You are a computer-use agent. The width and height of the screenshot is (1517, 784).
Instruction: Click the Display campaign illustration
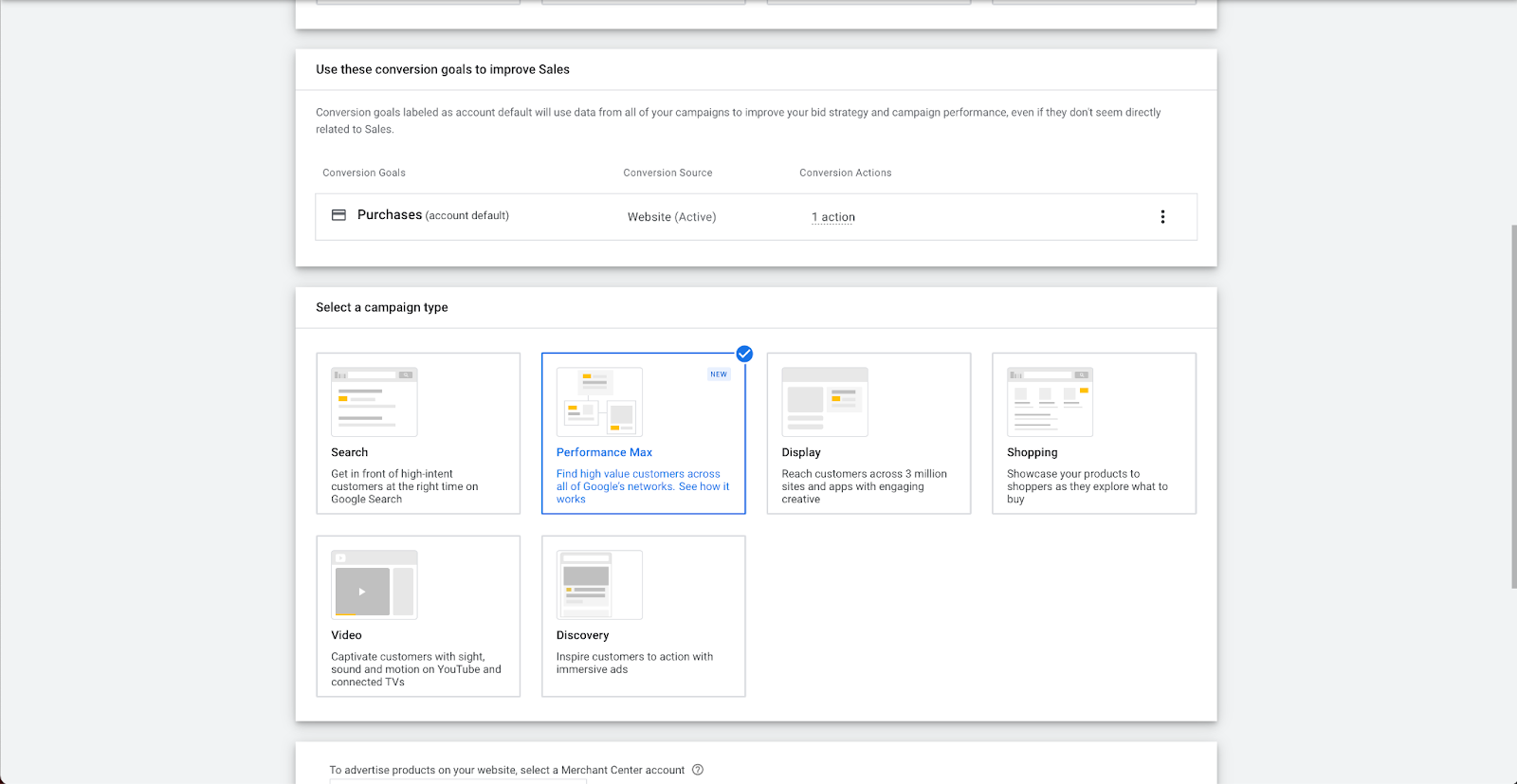825,402
